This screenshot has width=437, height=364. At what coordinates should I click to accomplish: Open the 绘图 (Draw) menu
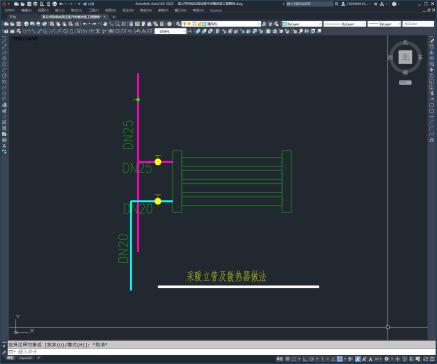[110, 10]
